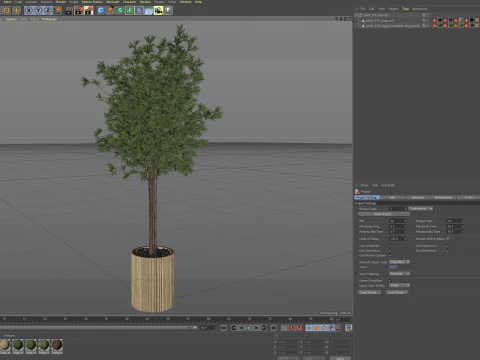Open the MoGraph menu

coord(113,2)
